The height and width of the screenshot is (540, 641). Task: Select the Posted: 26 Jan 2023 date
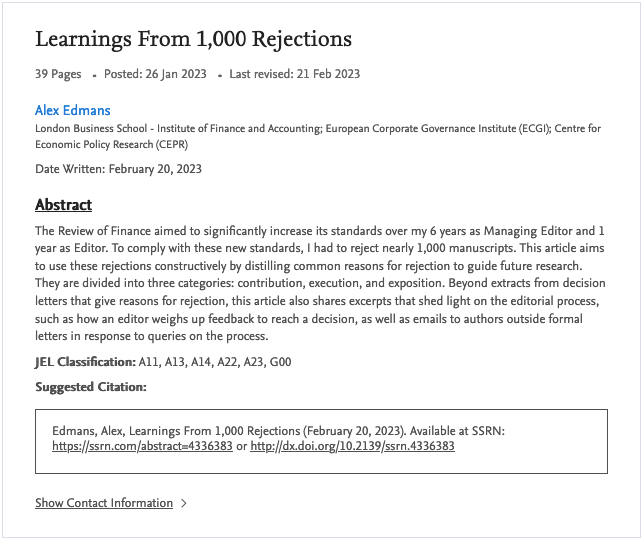[154, 74]
